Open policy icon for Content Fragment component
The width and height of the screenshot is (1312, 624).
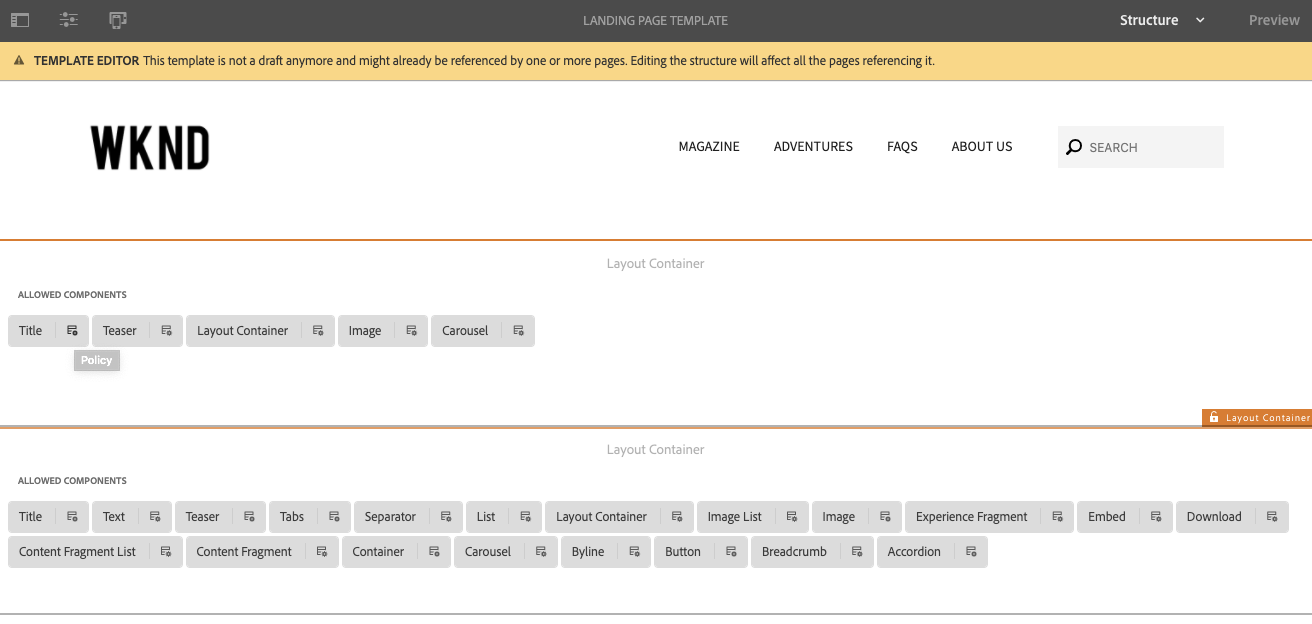coord(321,552)
